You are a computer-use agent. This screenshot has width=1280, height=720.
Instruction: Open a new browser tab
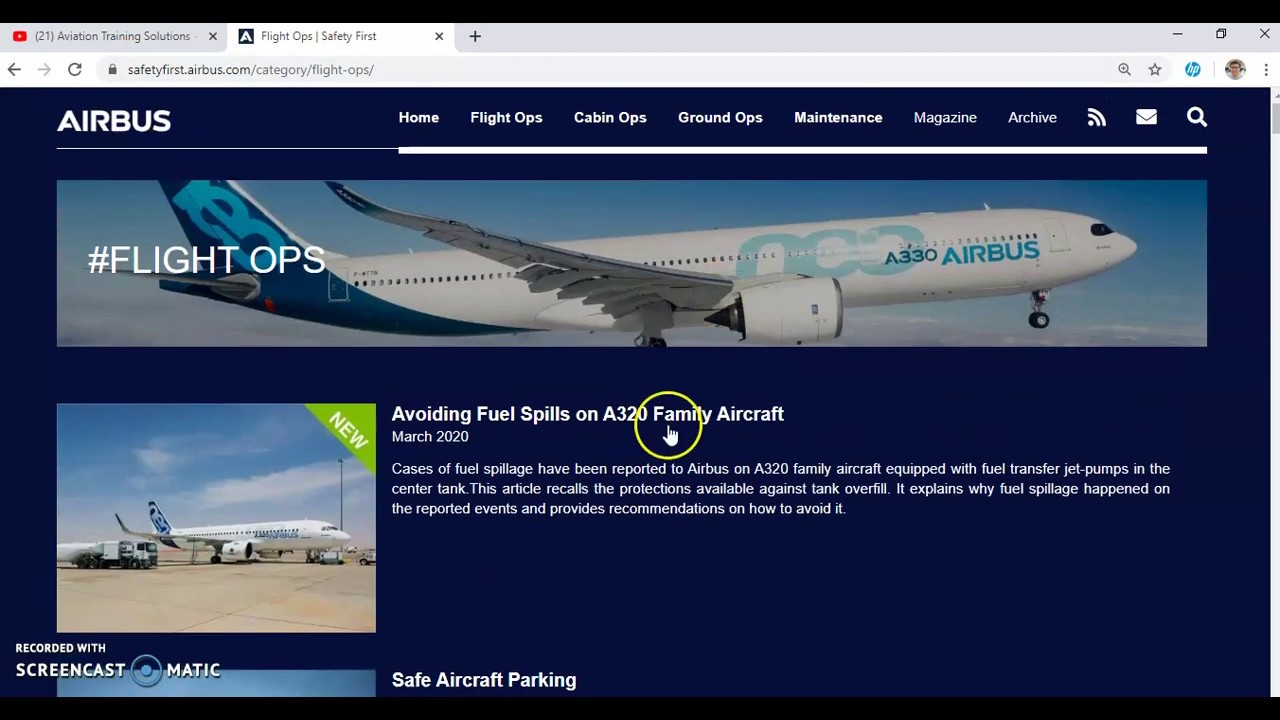[475, 36]
